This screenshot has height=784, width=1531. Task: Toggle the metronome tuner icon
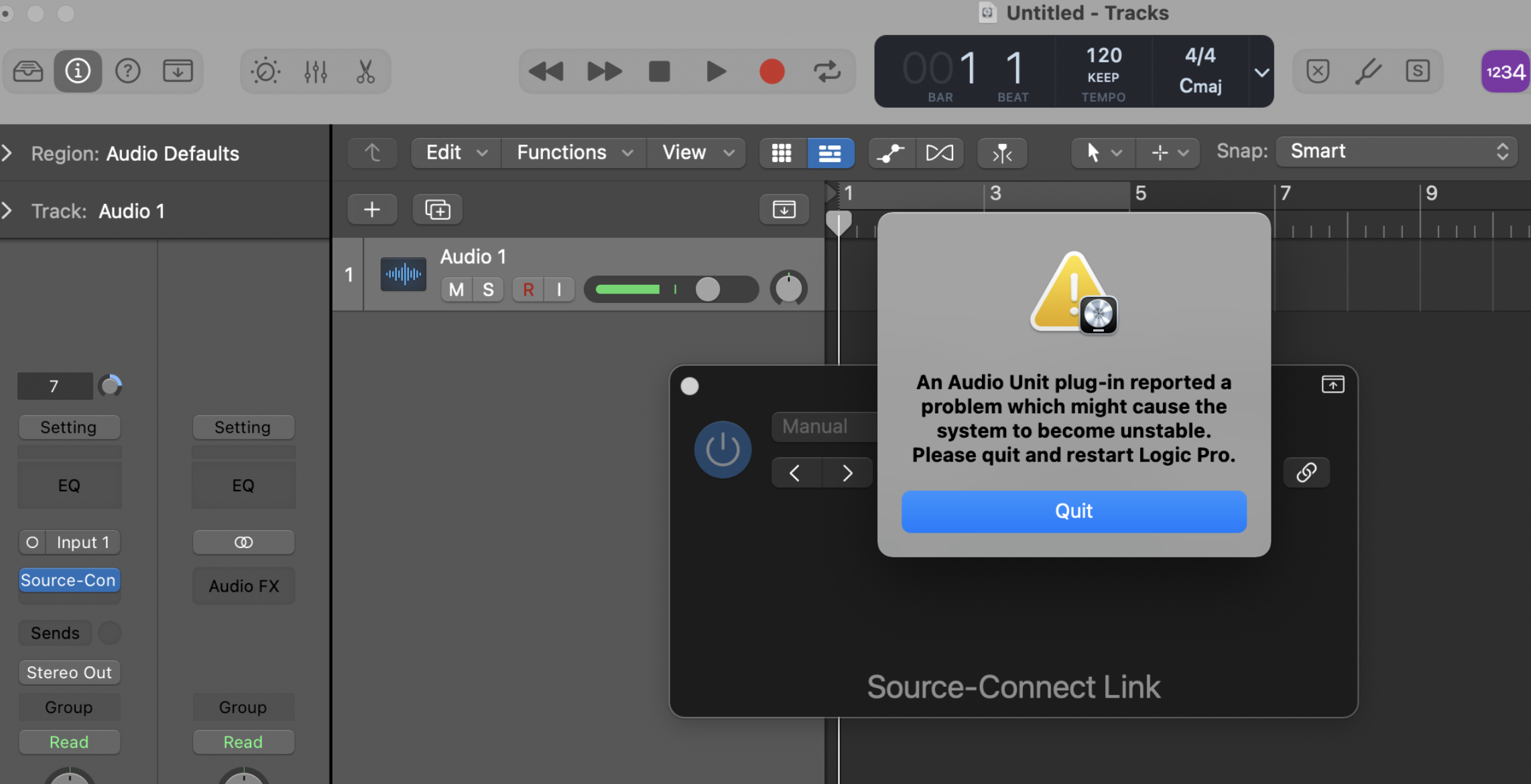coord(1367,71)
